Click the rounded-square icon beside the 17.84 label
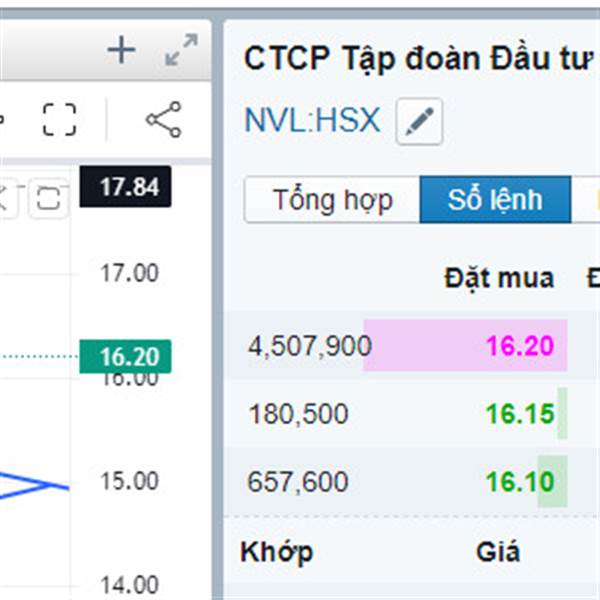 coord(49,198)
